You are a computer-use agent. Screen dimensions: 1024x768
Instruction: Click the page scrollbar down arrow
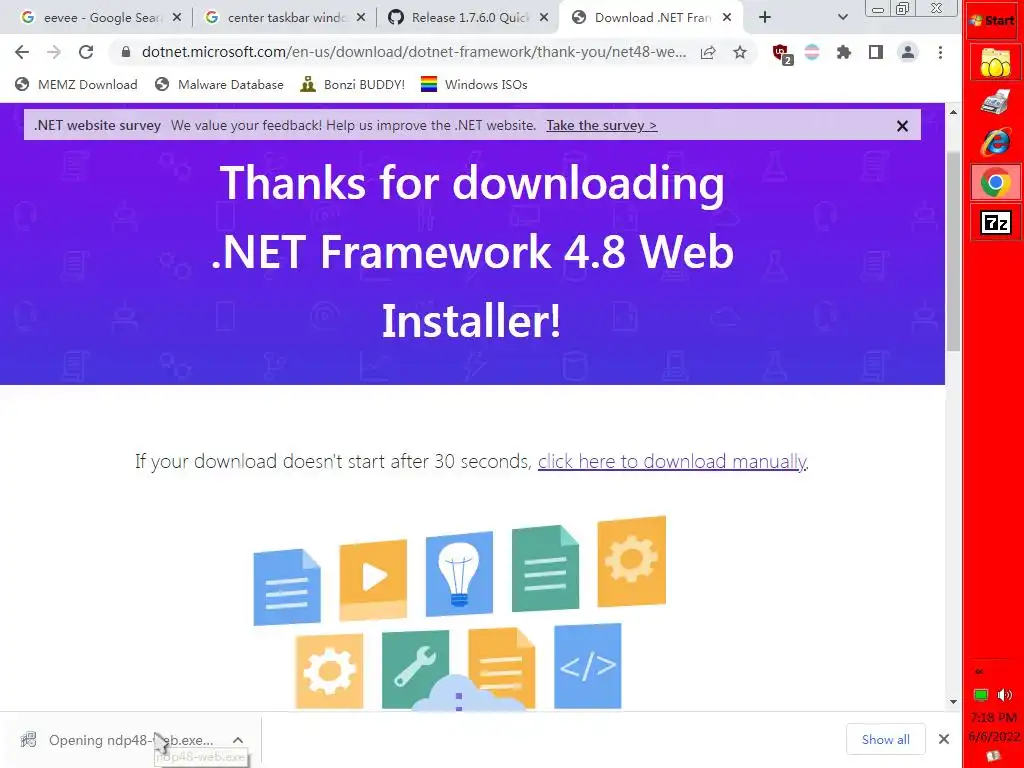point(953,702)
